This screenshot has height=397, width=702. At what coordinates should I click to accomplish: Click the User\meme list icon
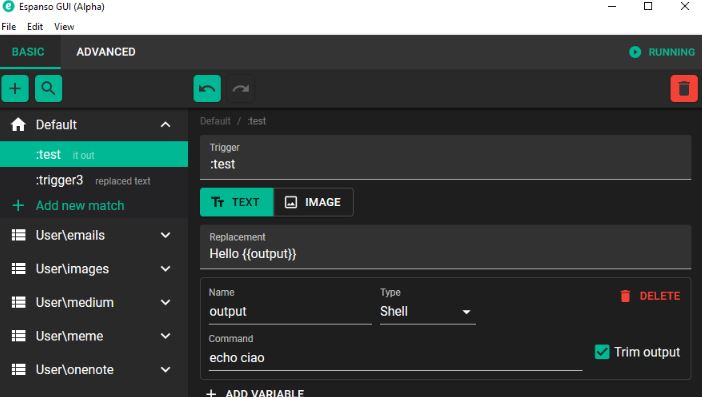(x=18, y=336)
